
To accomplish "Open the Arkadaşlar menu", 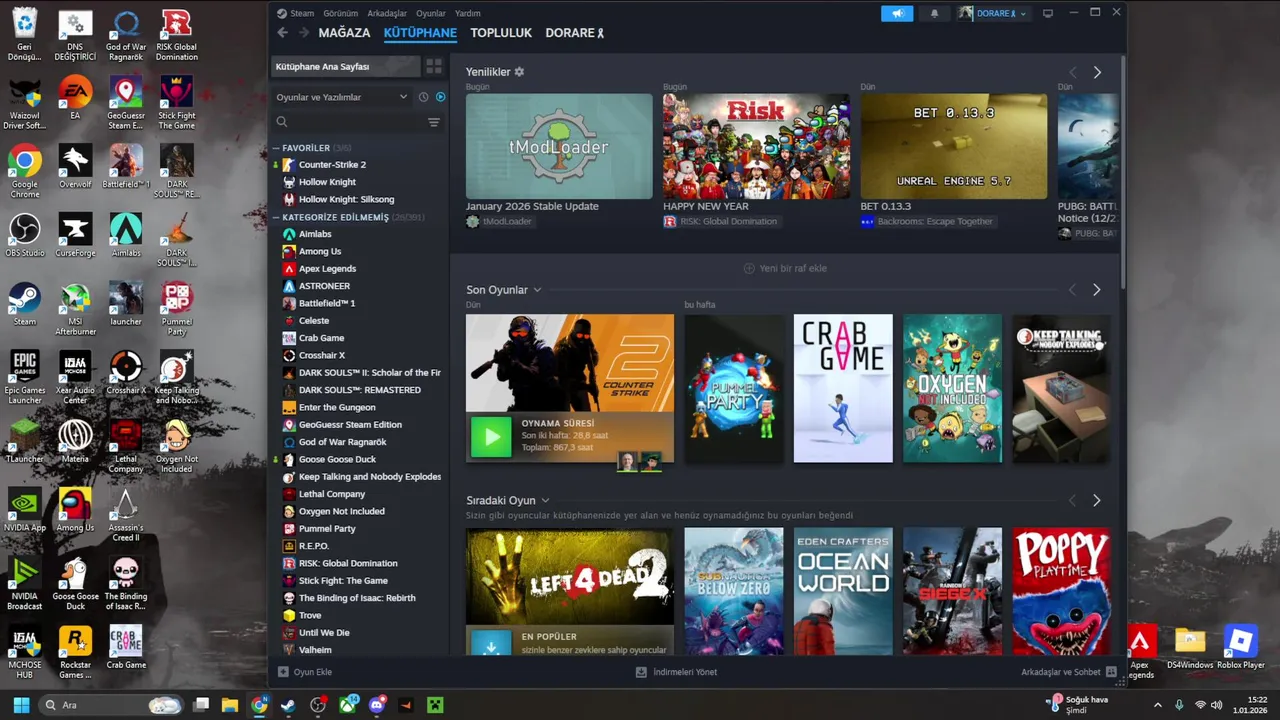I will coord(387,13).
